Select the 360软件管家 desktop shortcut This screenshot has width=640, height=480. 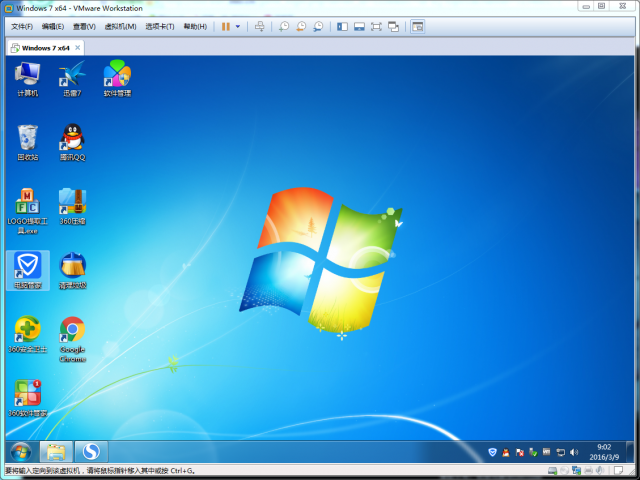[27, 398]
